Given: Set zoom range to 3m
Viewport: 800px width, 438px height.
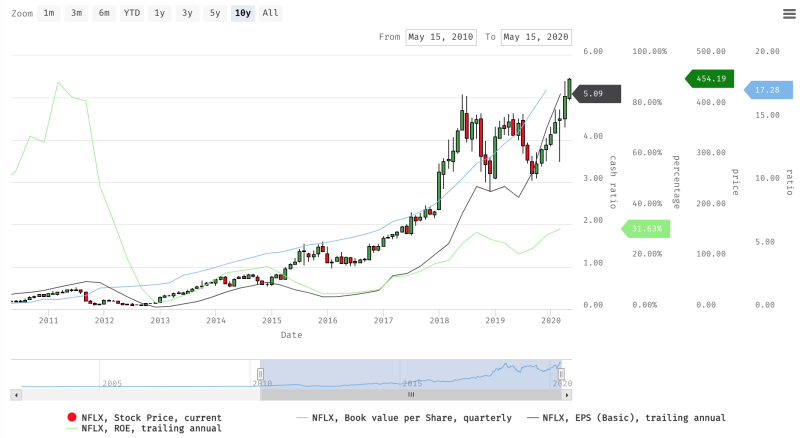Looking at the screenshot, I should click(77, 13).
